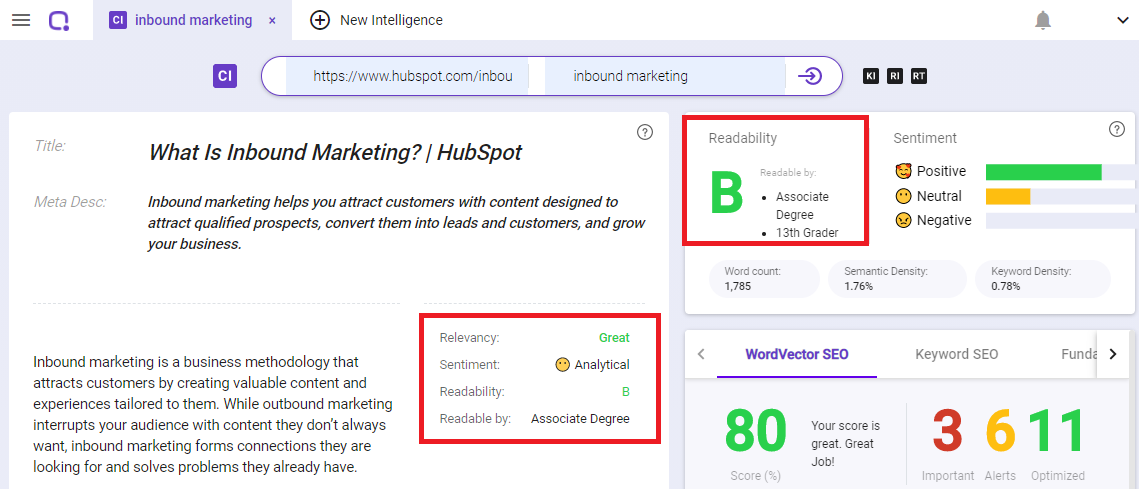Open help icon in the title panel
This screenshot has width=1139, height=489.
click(x=644, y=132)
